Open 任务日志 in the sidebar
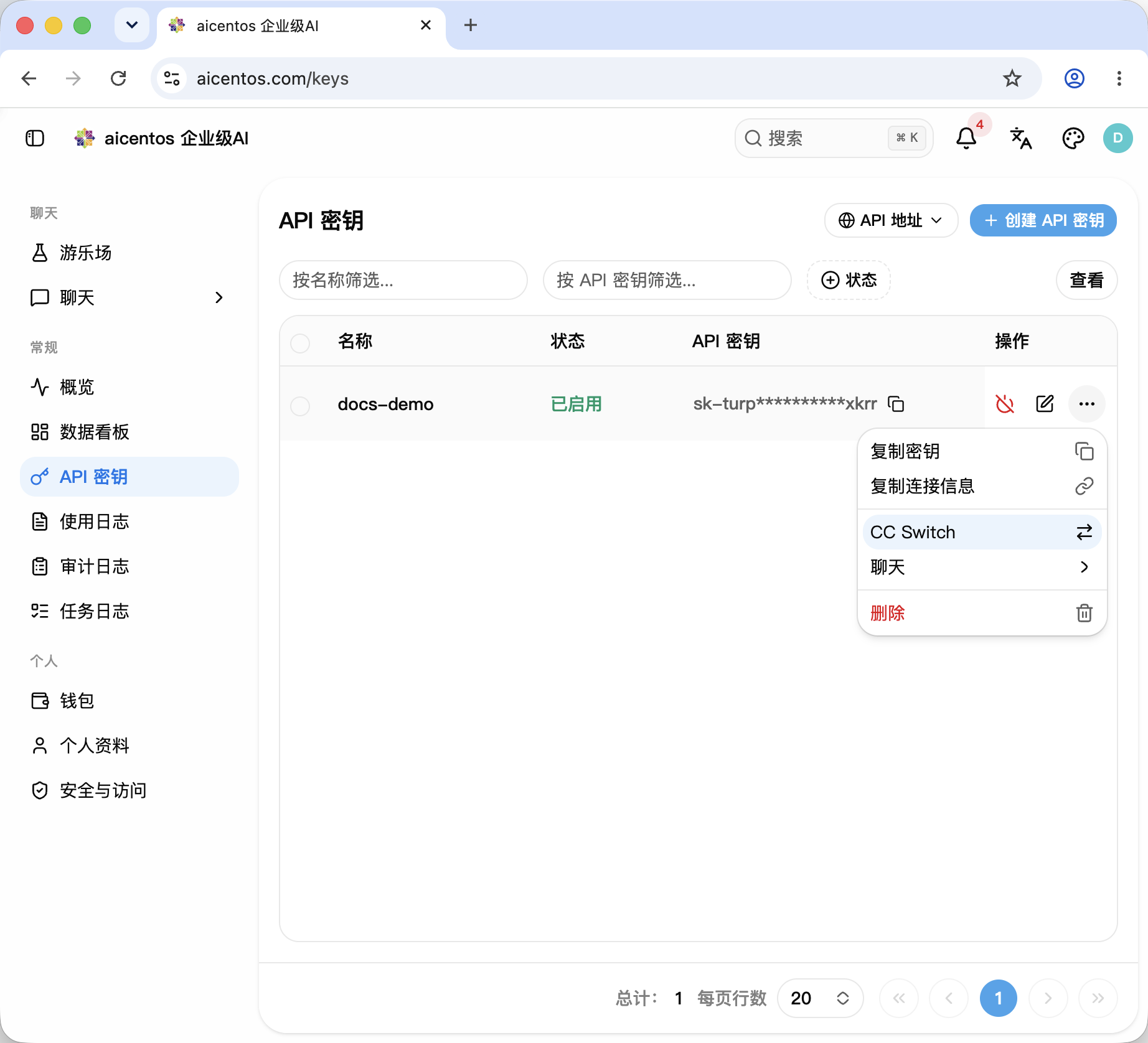Screen dimensions: 1148x1043 point(129,611)
